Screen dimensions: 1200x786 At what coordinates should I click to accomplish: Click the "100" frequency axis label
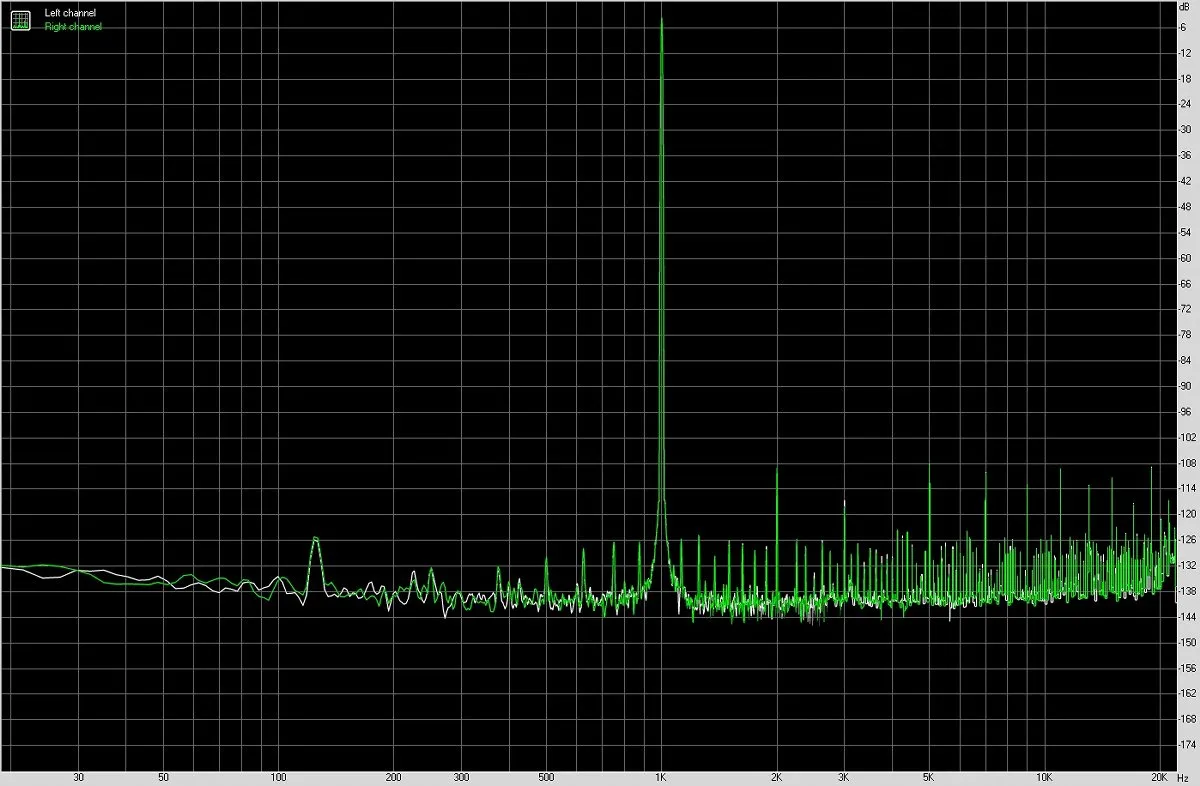[278, 777]
